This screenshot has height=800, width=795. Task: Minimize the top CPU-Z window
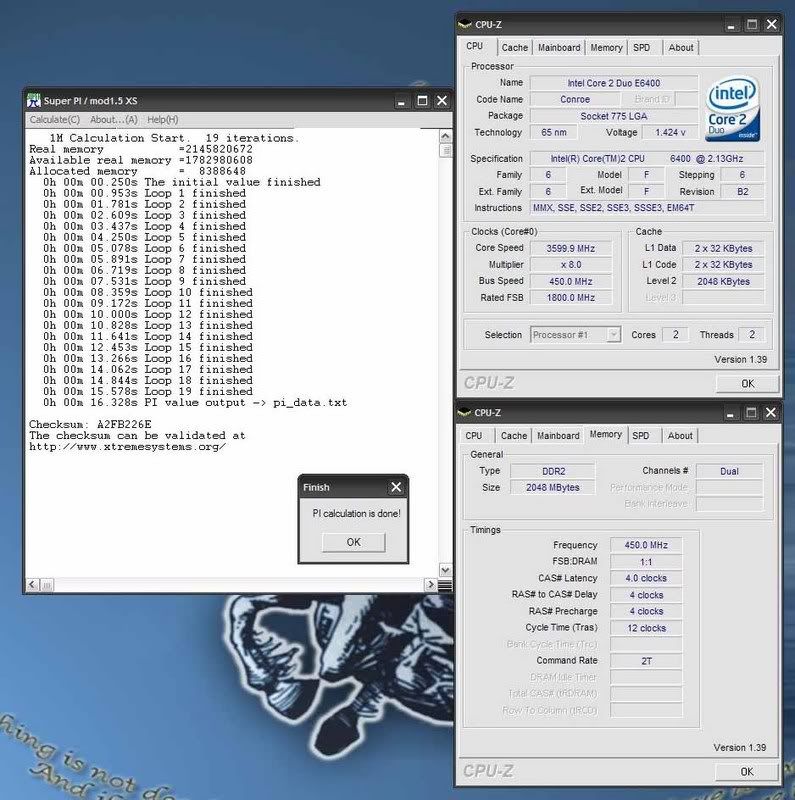731,24
